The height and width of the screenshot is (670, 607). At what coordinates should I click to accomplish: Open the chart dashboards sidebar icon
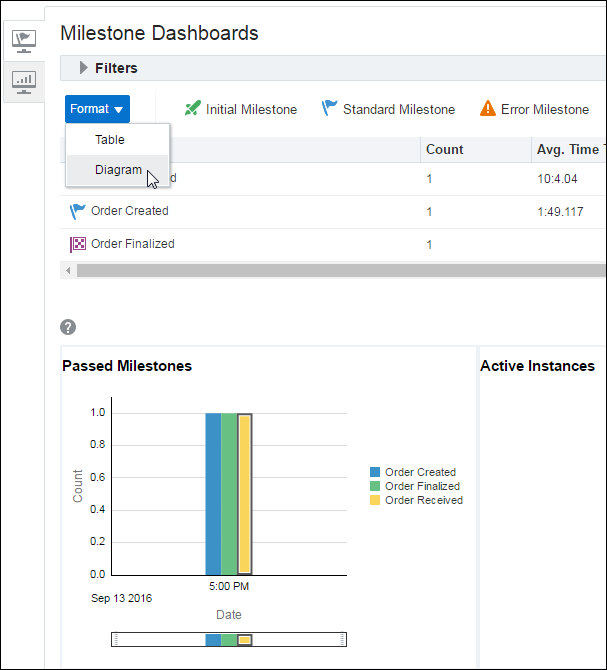pos(23,82)
